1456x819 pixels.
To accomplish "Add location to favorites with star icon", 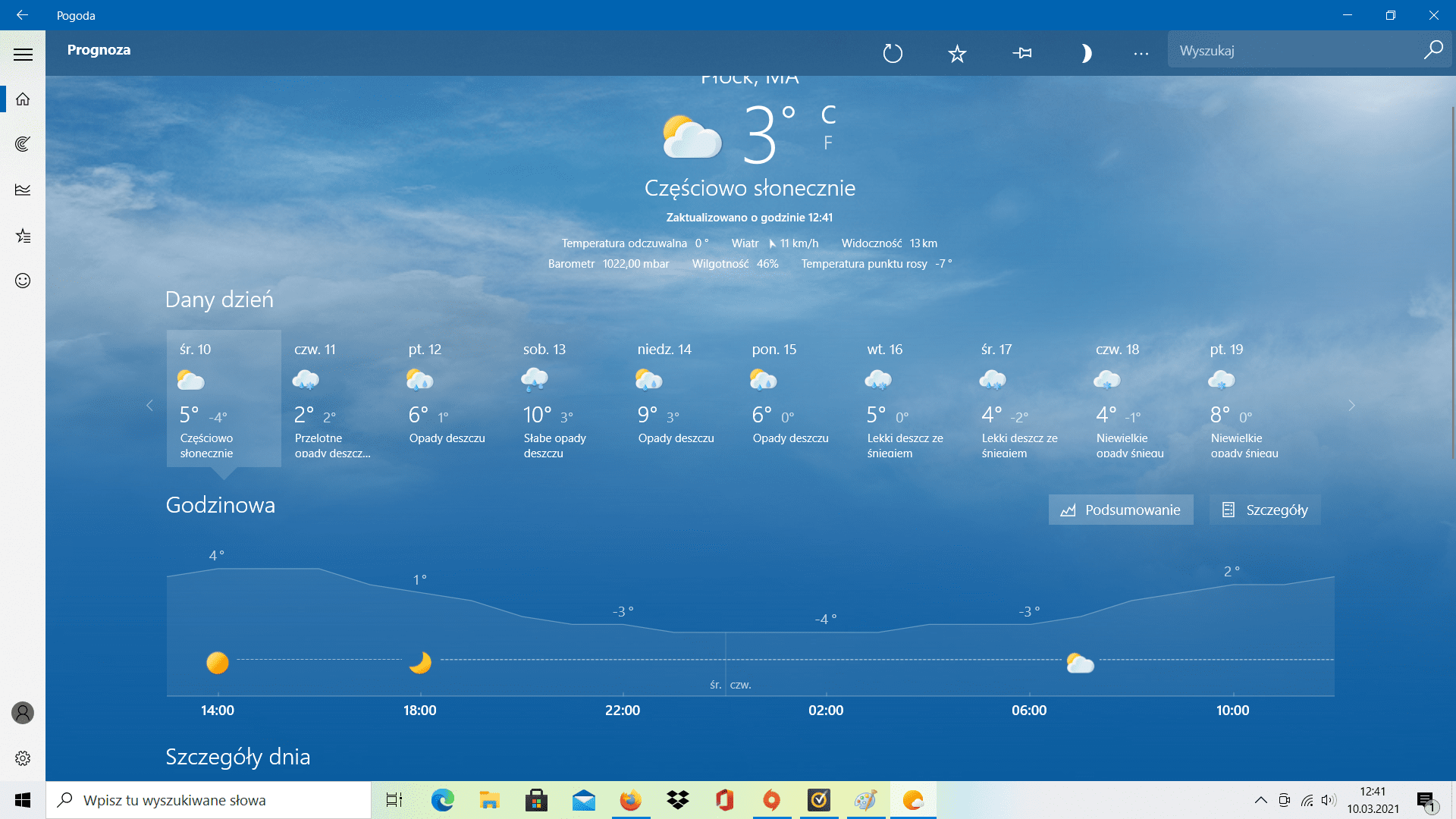I will click(957, 53).
